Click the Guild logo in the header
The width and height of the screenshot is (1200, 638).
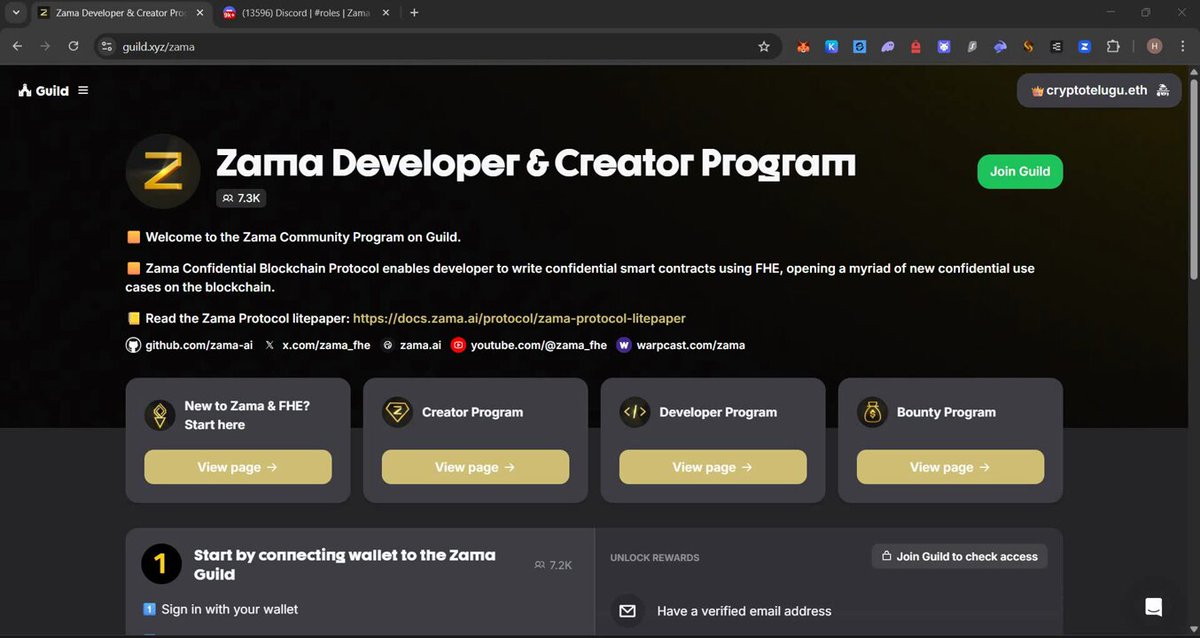click(x=43, y=91)
